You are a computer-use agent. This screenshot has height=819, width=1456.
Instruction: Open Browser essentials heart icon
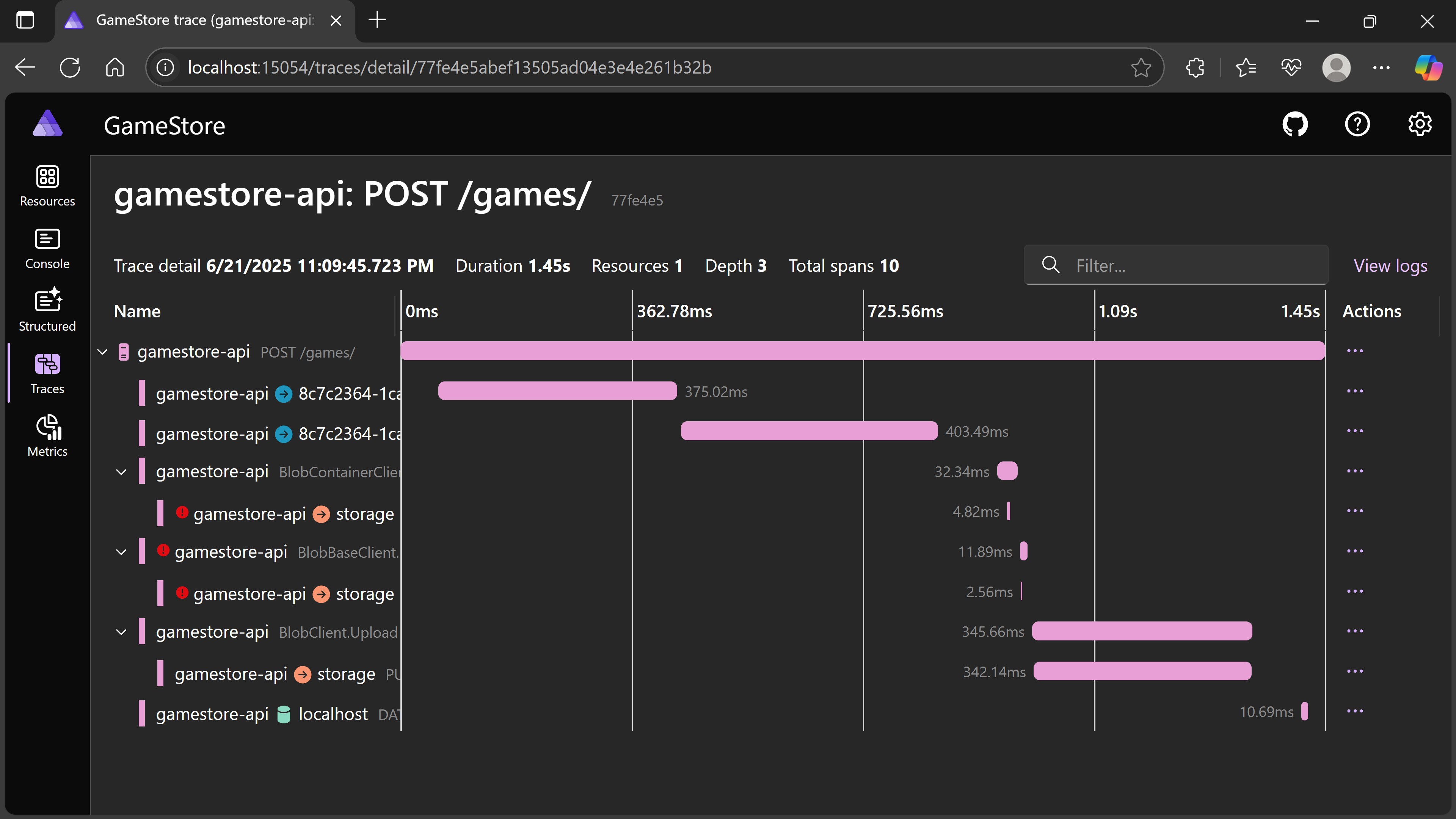click(x=1291, y=68)
